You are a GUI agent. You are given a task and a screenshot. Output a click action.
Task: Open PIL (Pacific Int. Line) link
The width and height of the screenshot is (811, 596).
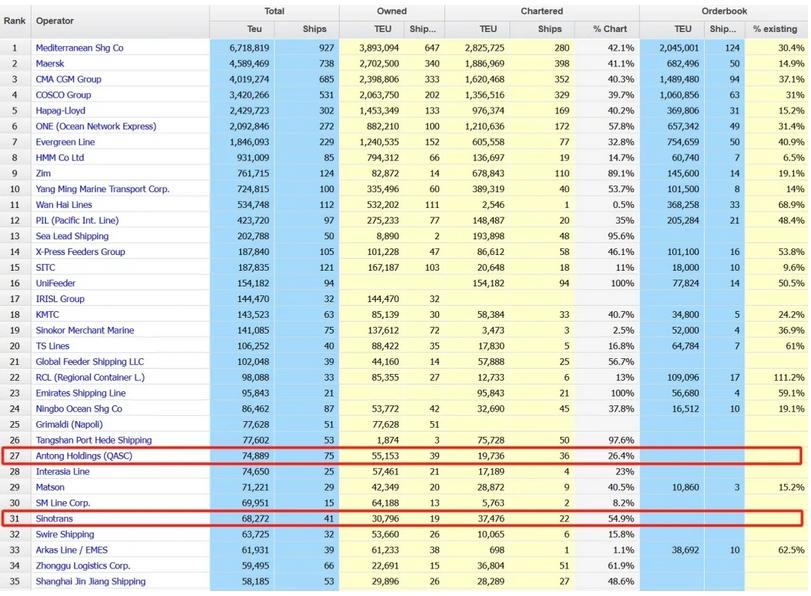(x=77, y=220)
